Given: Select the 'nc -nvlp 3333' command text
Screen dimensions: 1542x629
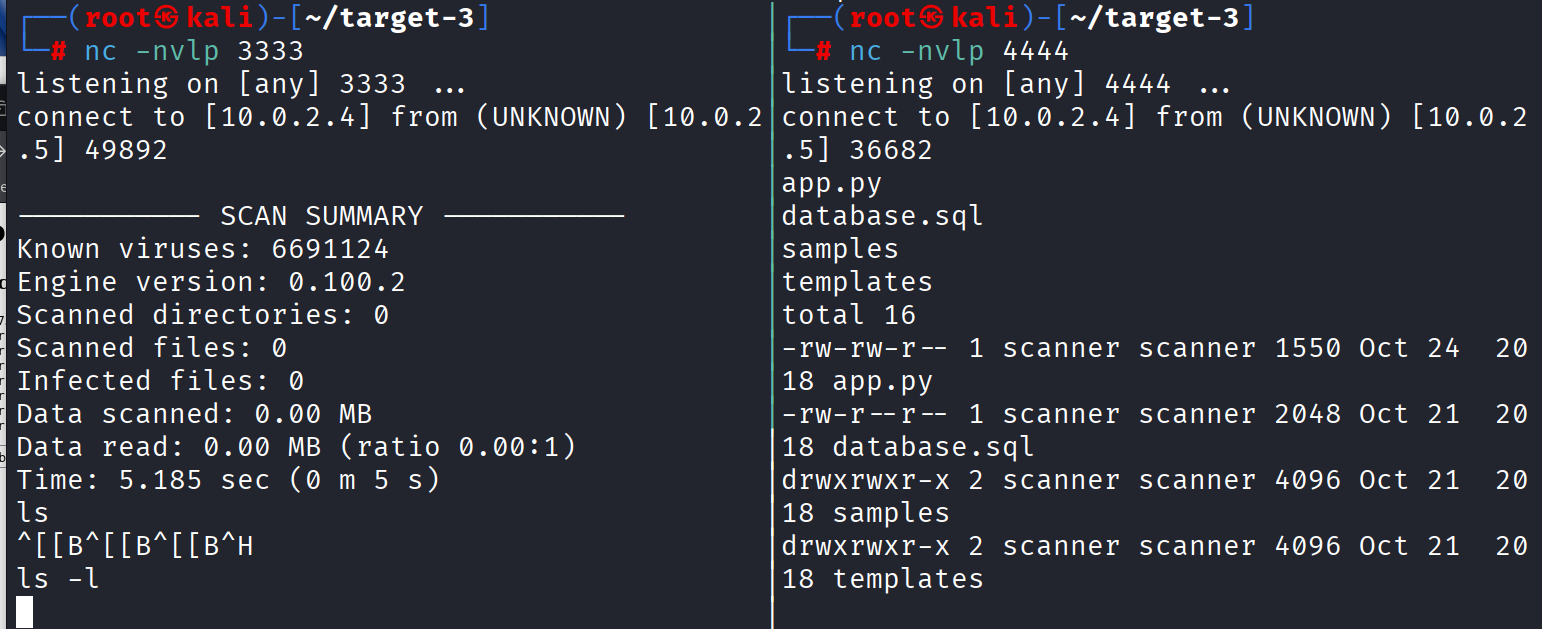Looking at the screenshot, I should [x=193, y=51].
